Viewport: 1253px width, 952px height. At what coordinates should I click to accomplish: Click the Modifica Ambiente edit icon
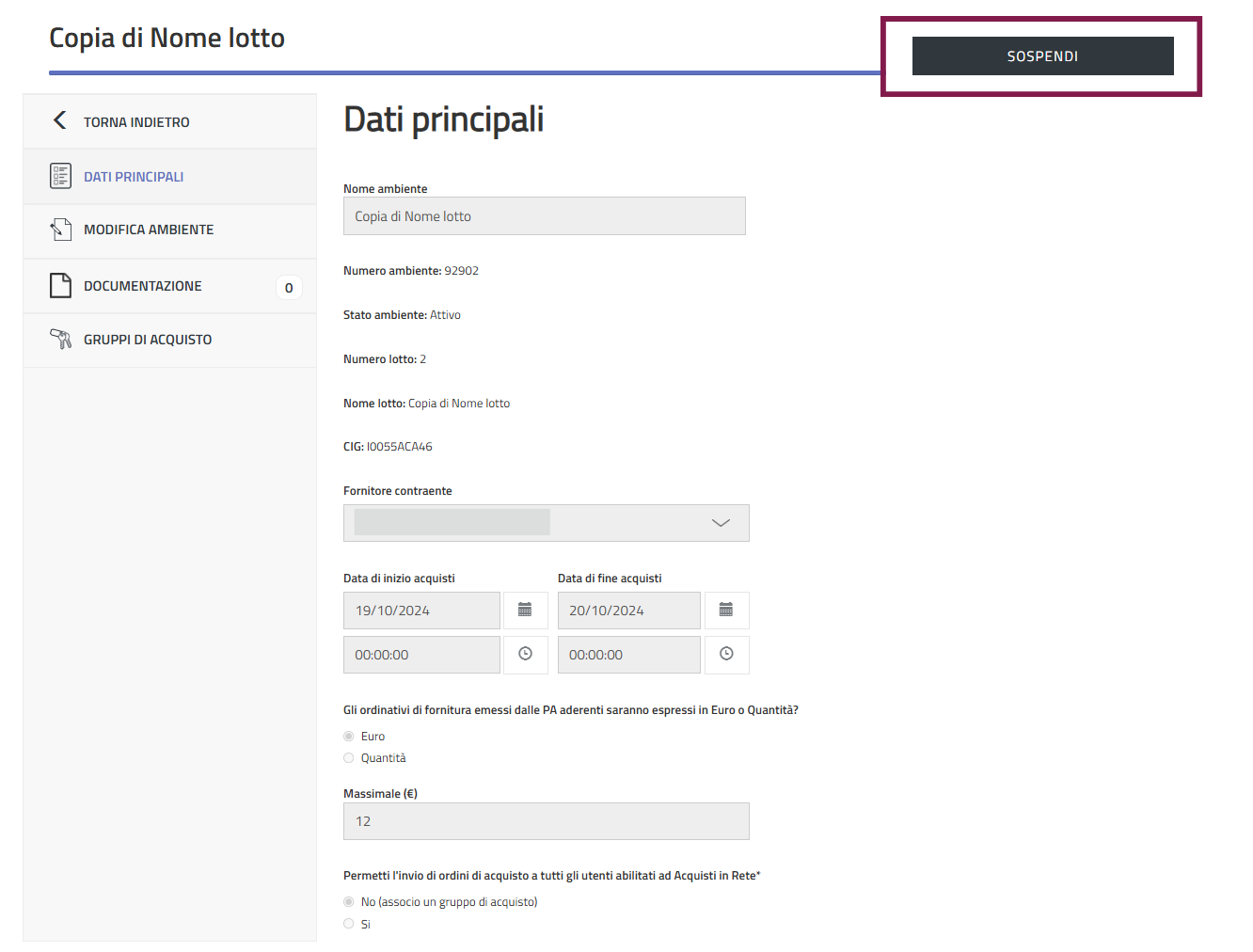click(60, 230)
